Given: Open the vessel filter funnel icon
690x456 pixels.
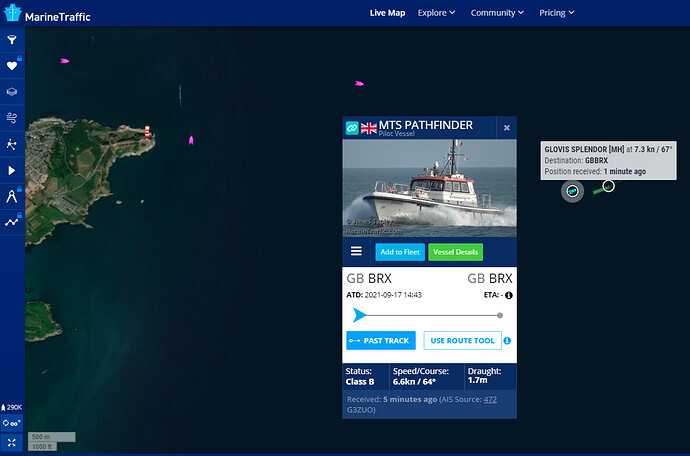Looking at the screenshot, I should pos(12,40).
